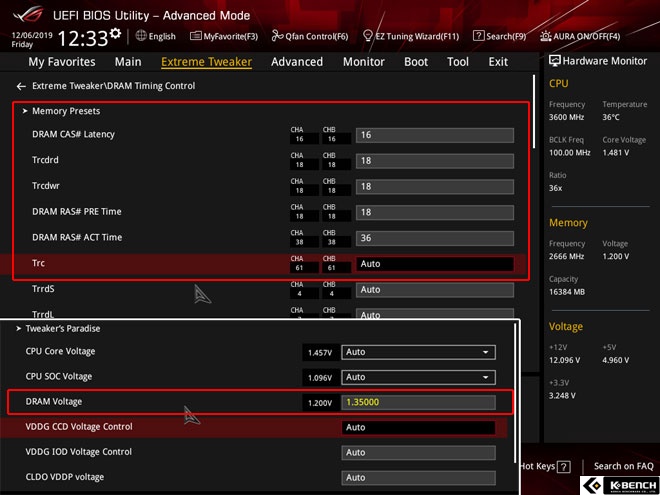Click the back arrow beside the DRAM Timing Control path
660x495 pixels.
[21, 86]
